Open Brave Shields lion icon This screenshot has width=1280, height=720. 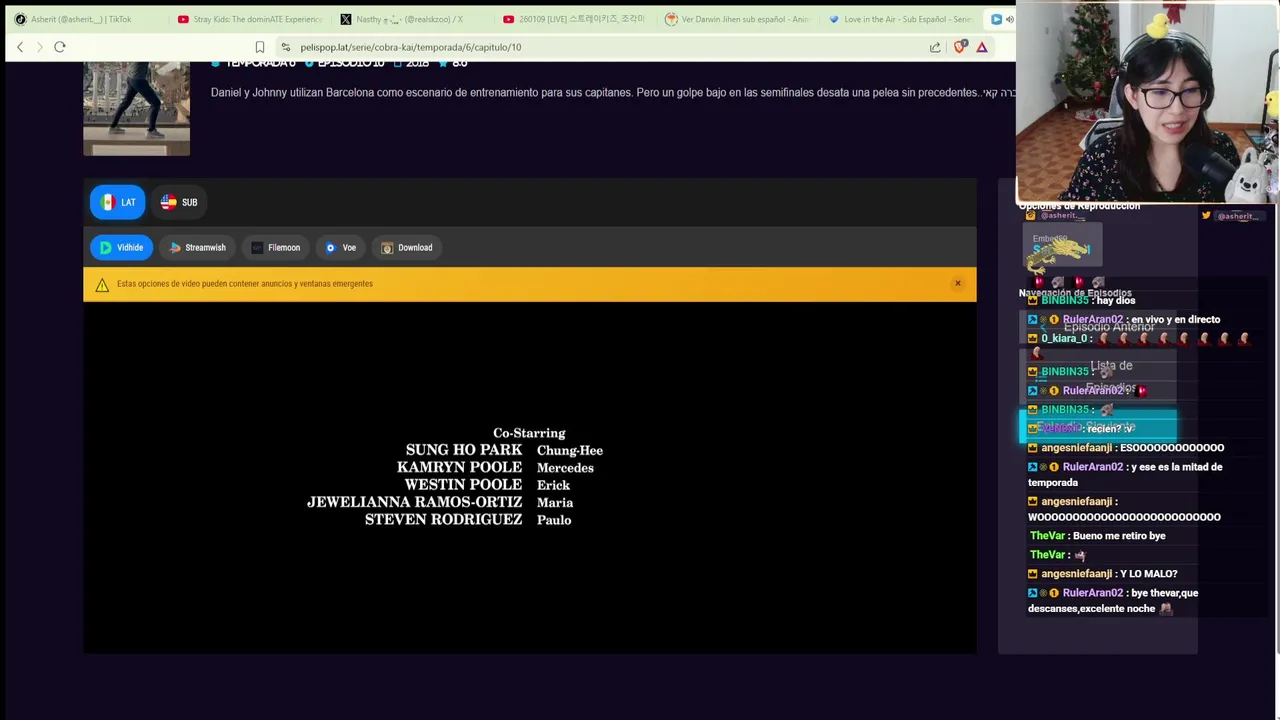point(961,47)
